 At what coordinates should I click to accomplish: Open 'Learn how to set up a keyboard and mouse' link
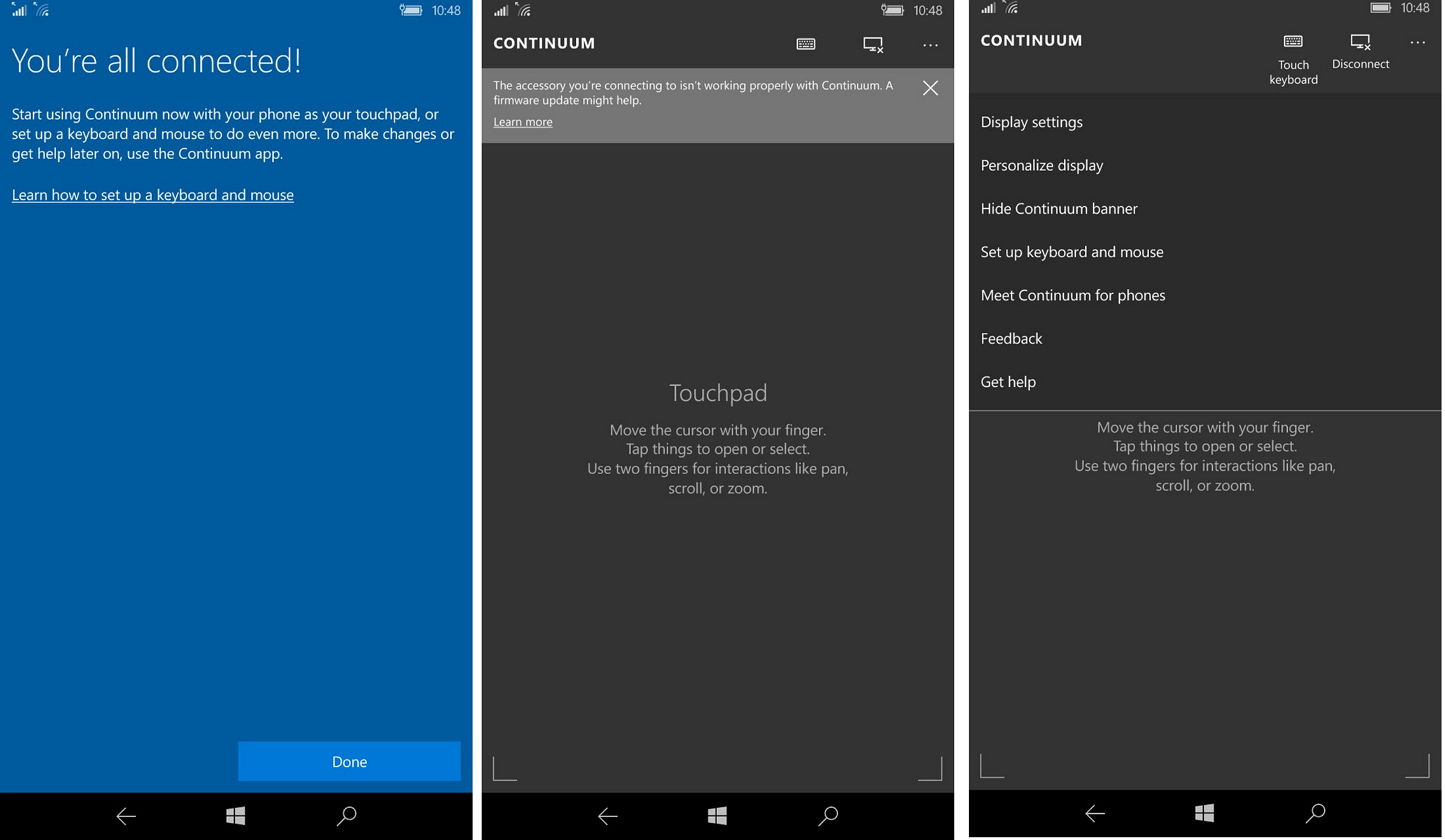pyautogui.click(x=153, y=195)
